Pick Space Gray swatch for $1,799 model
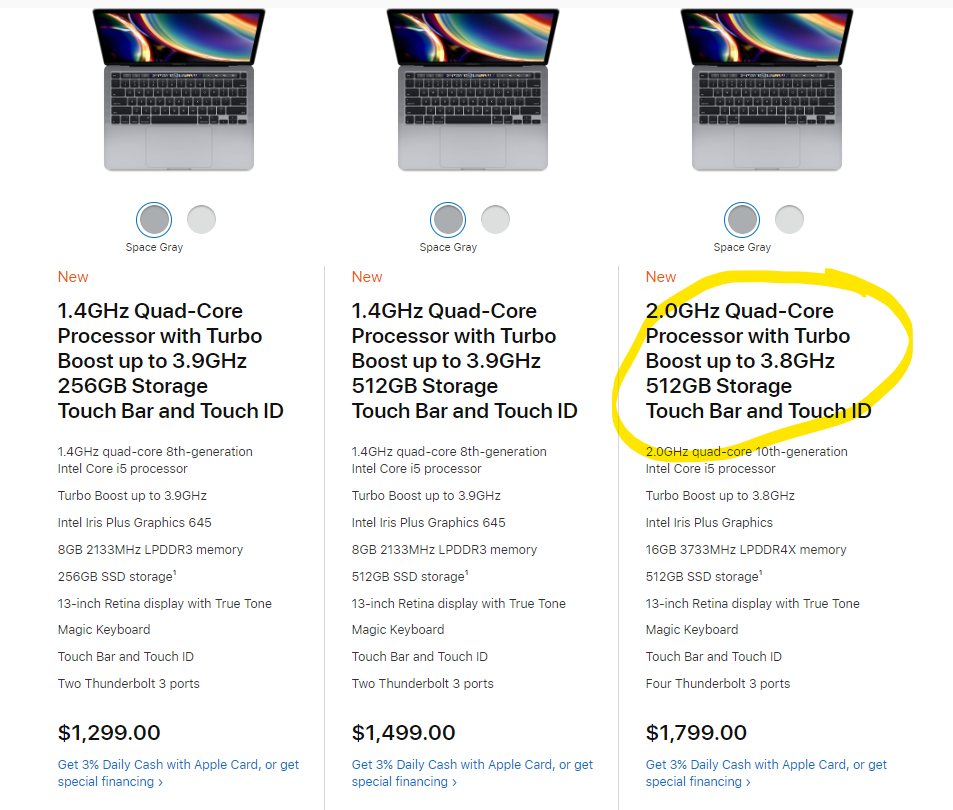The height and width of the screenshot is (810, 953). [x=743, y=219]
